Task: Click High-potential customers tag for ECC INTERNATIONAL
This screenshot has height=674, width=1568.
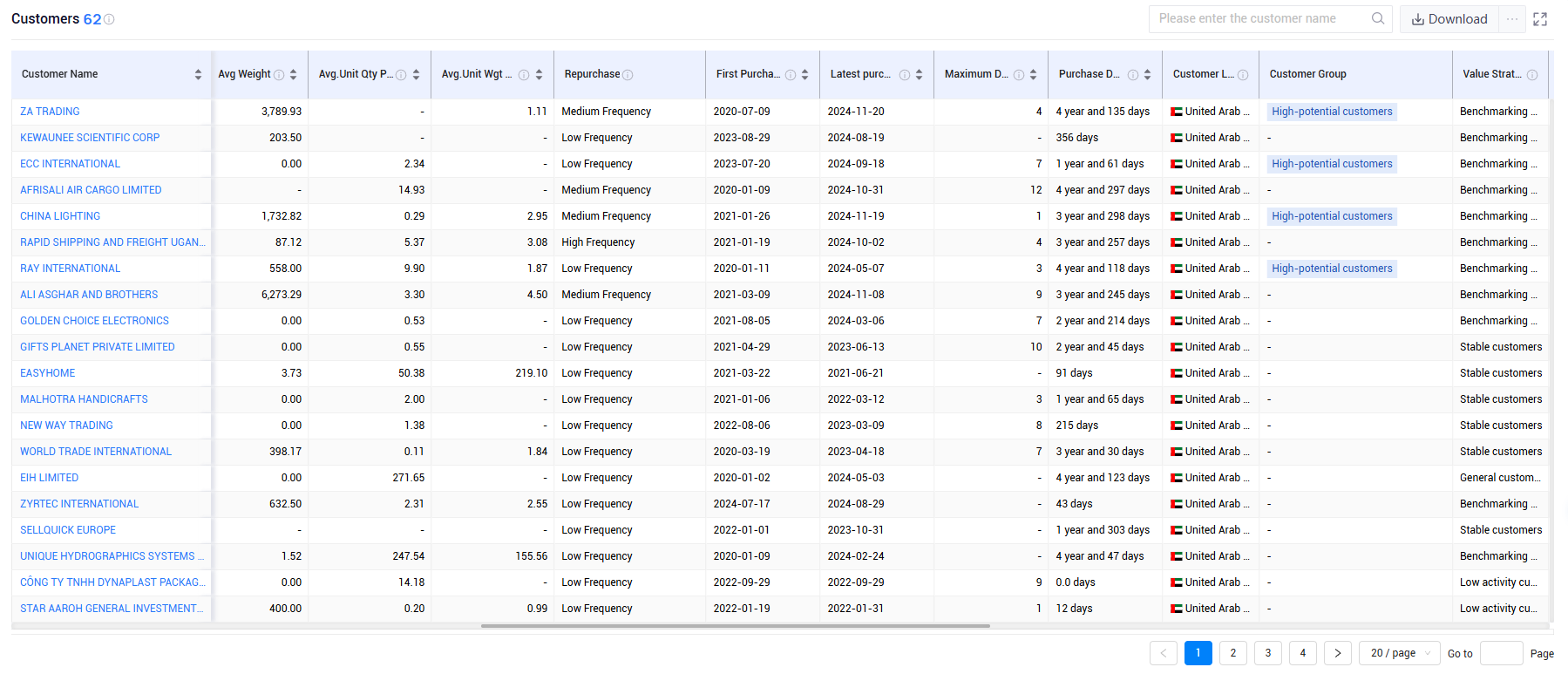Action: [1332, 164]
